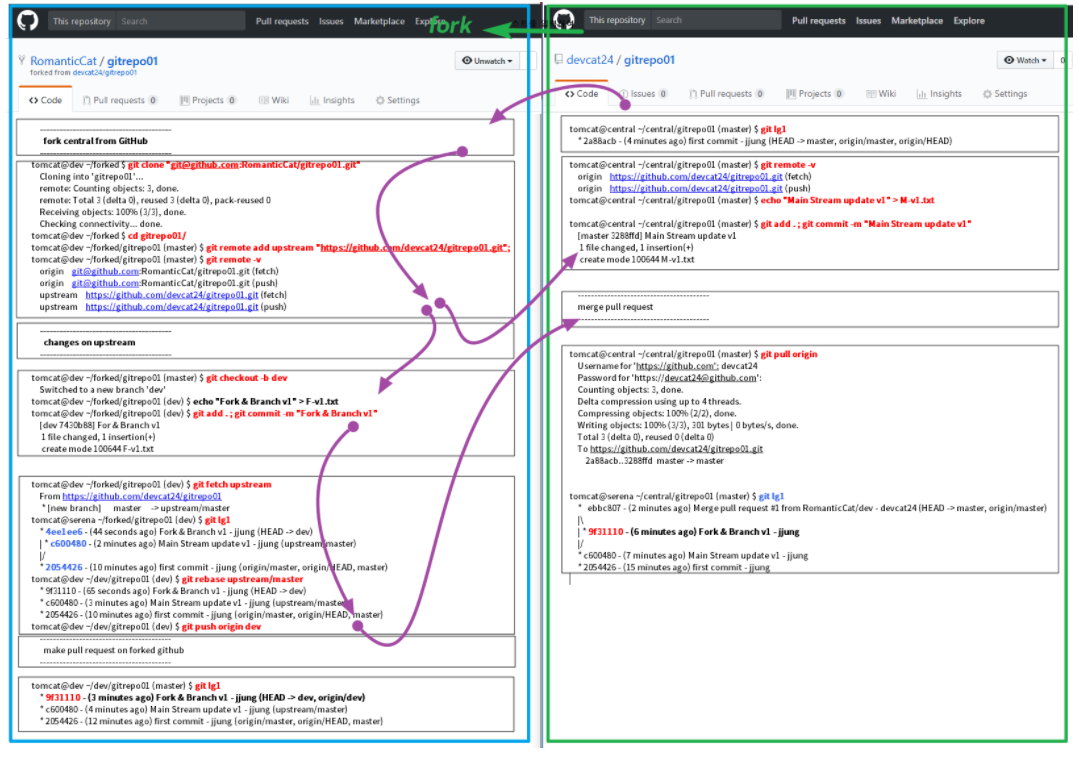
Task: Select Insights tab in devcat24 repository
Action: click(x=939, y=94)
